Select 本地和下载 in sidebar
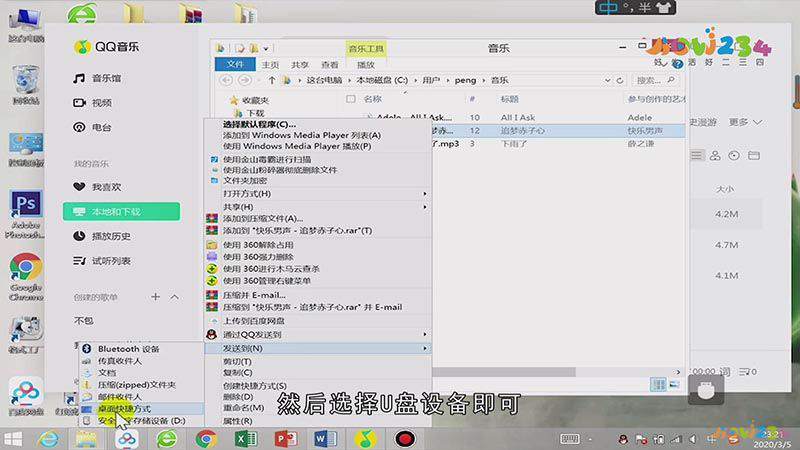 point(121,212)
